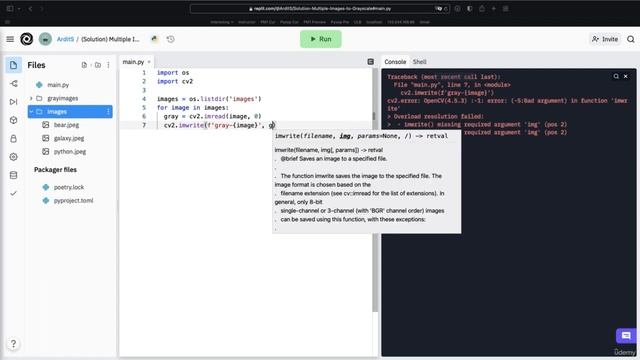
Task: Click the repl title '(Solution) Multiple I...'
Action: click(110, 39)
